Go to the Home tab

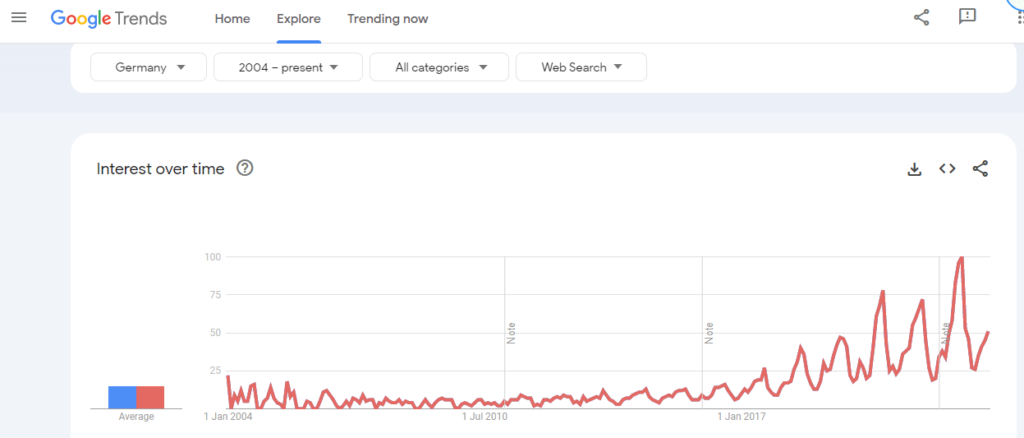tap(232, 19)
